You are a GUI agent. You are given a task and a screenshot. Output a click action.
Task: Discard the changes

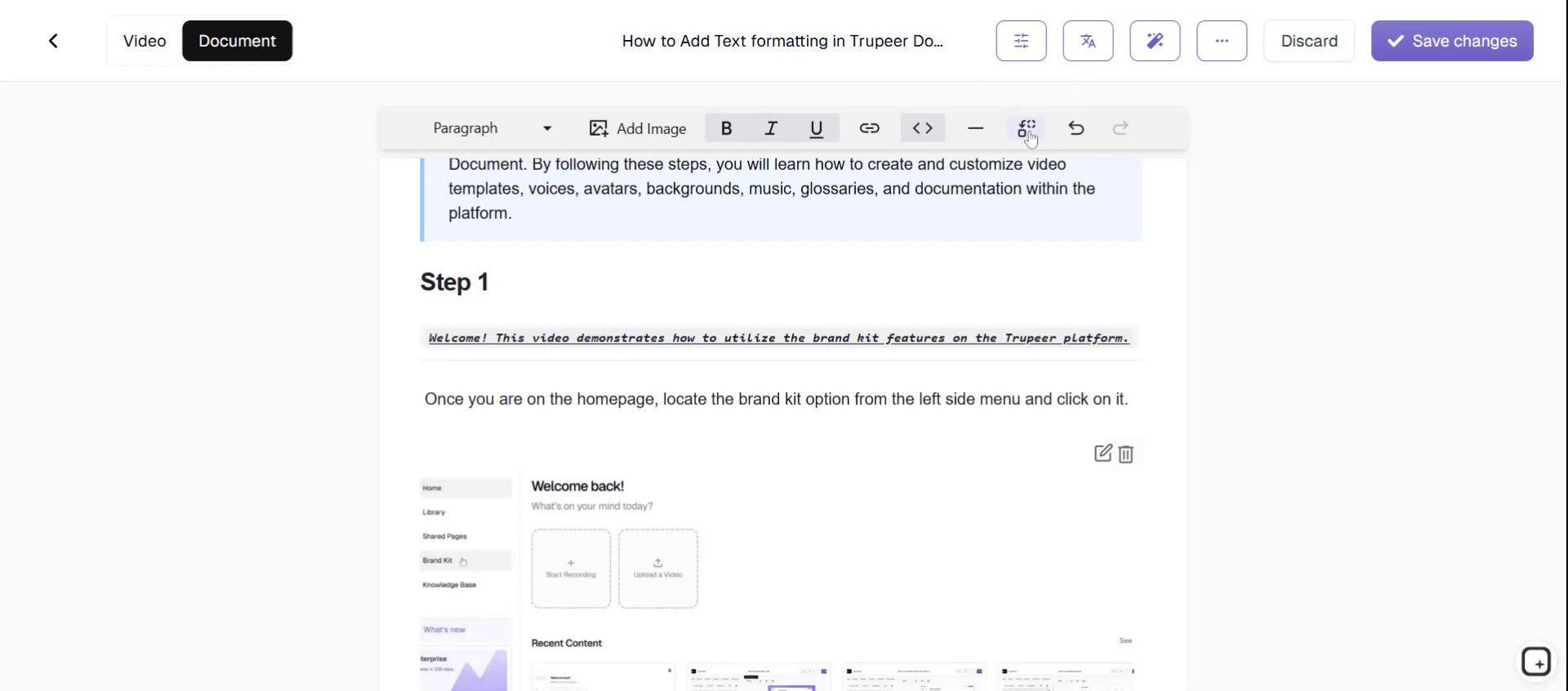[1309, 41]
